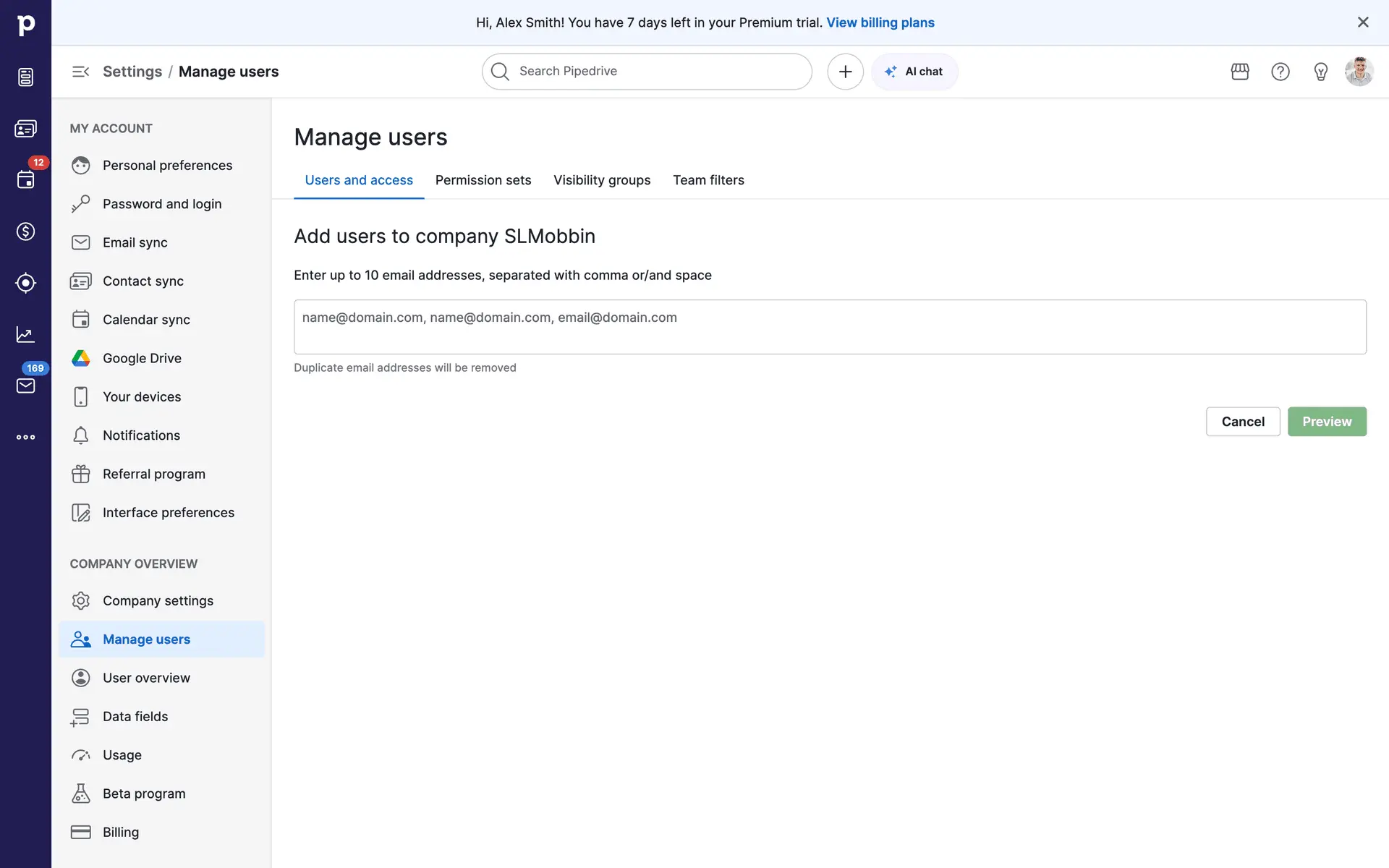Open the user profile avatar menu

[1359, 72]
